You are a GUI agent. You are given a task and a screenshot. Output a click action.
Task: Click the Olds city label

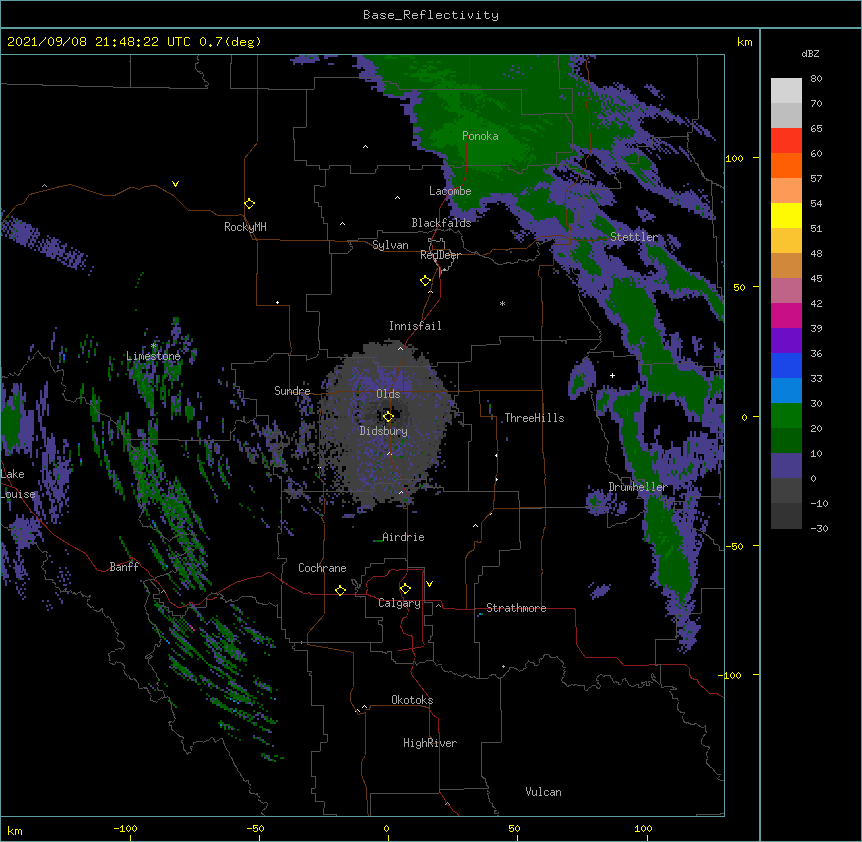(388, 394)
